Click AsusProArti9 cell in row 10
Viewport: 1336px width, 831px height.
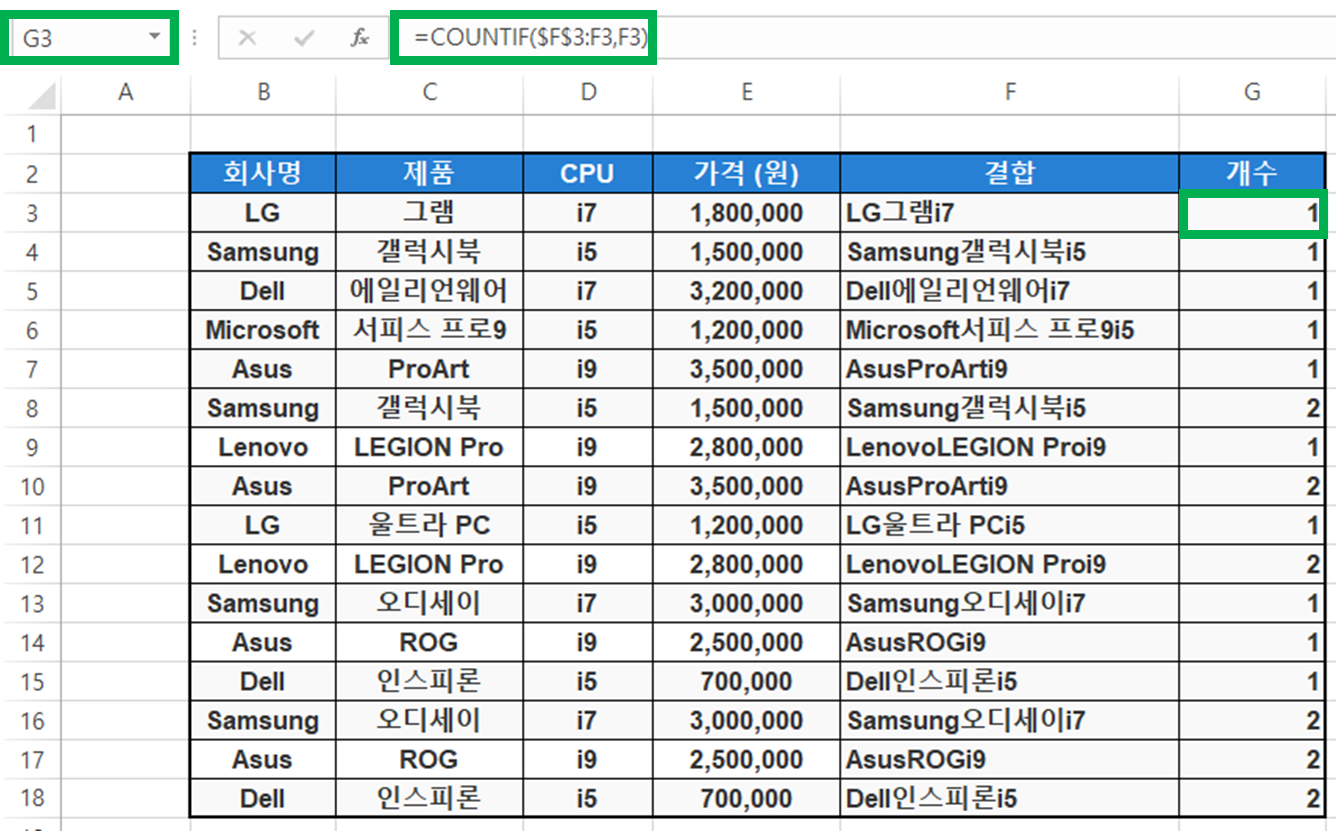pyautogui.click(x=1010, y=487)
